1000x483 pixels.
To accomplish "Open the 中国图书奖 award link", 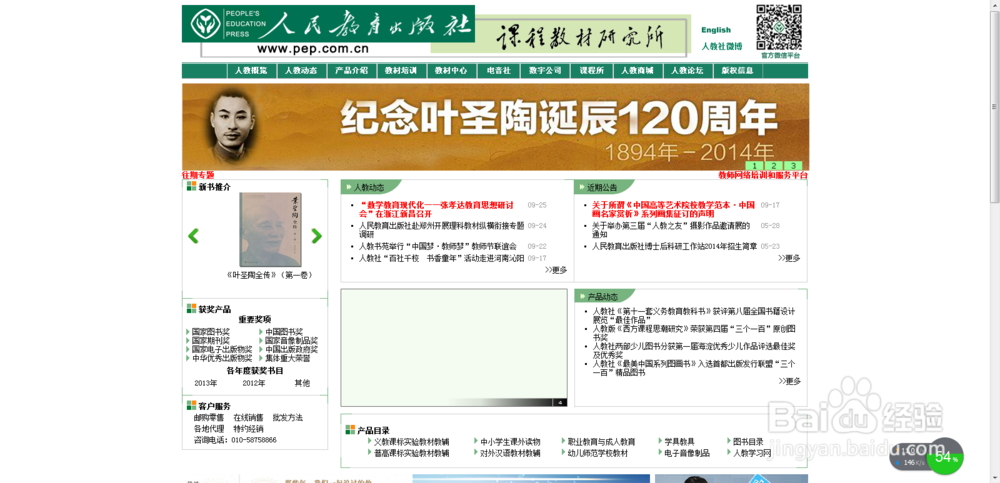I will coord(284,332).
